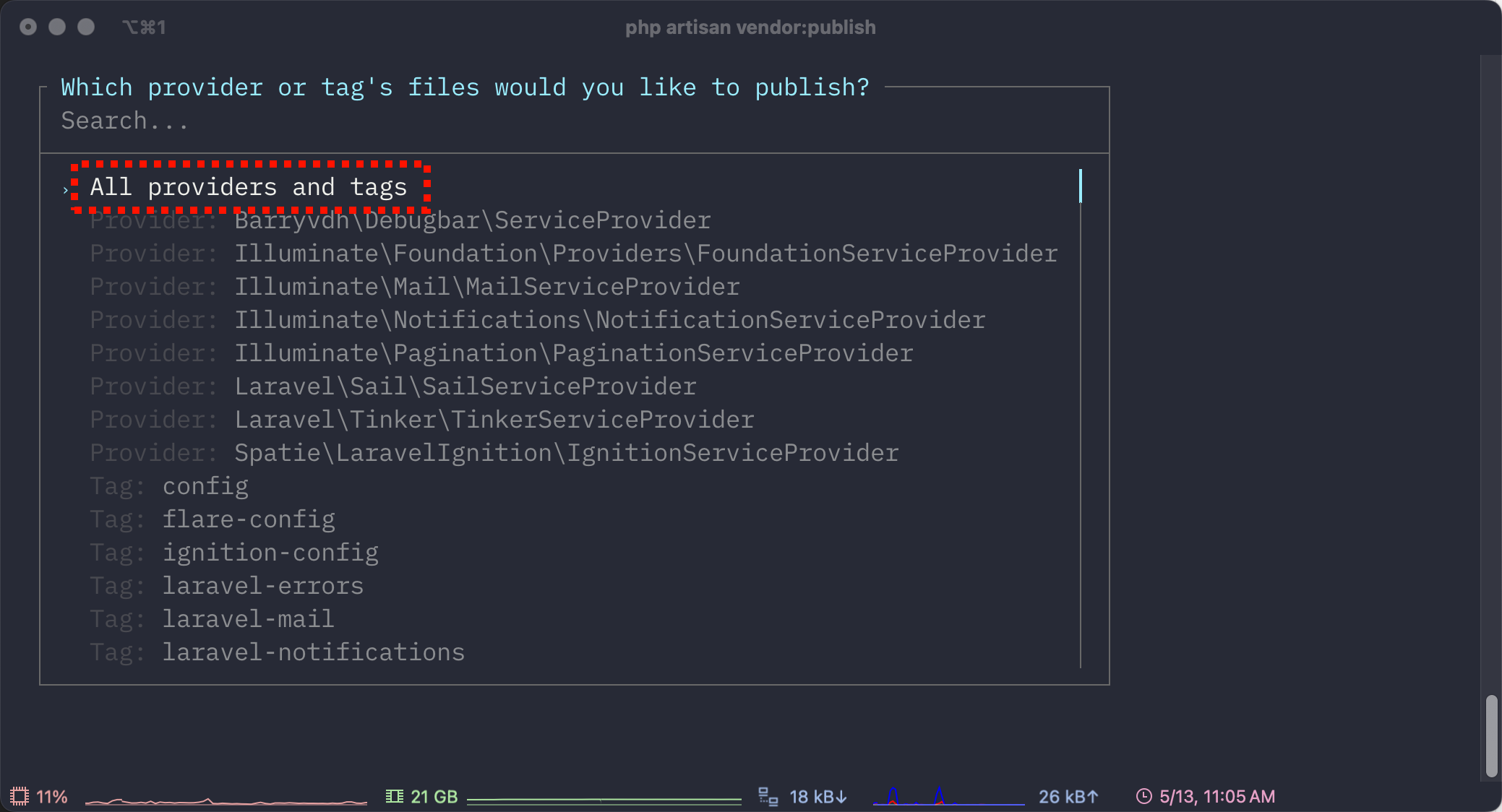Image resolution: width=1502 pixels, height=812 pixels.
Task: Select Laravel\Sail\SailServiceProvider
Action: point(393,386)
